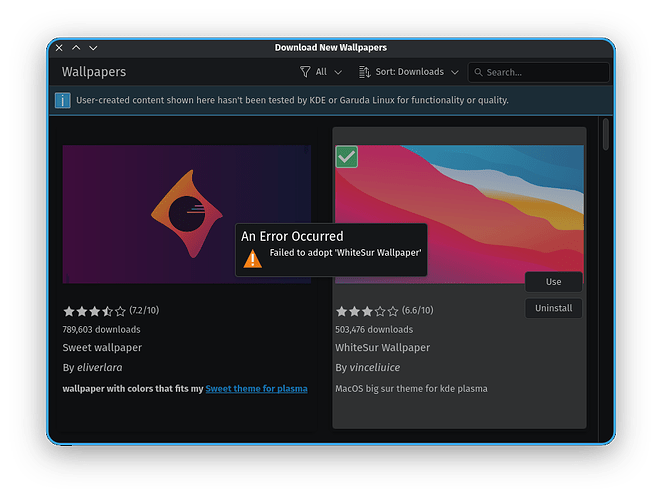Image resolution: width=662 pixels, height=500 pixels.
Task: Click the WhiteSur Wallpaper star rating
Action: [x=367, y=311]
